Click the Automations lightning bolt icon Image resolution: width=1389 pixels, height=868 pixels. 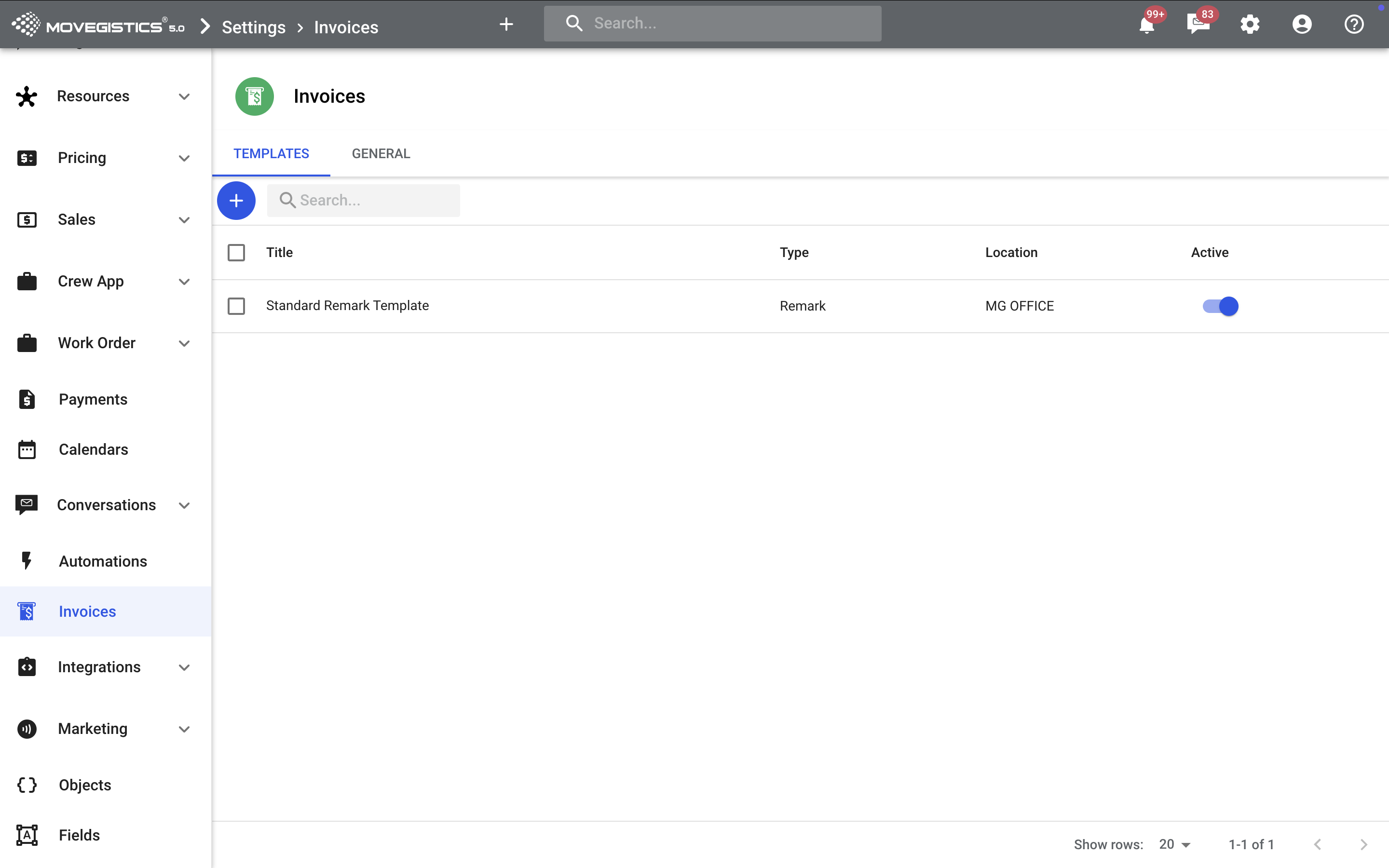(27, 561)
